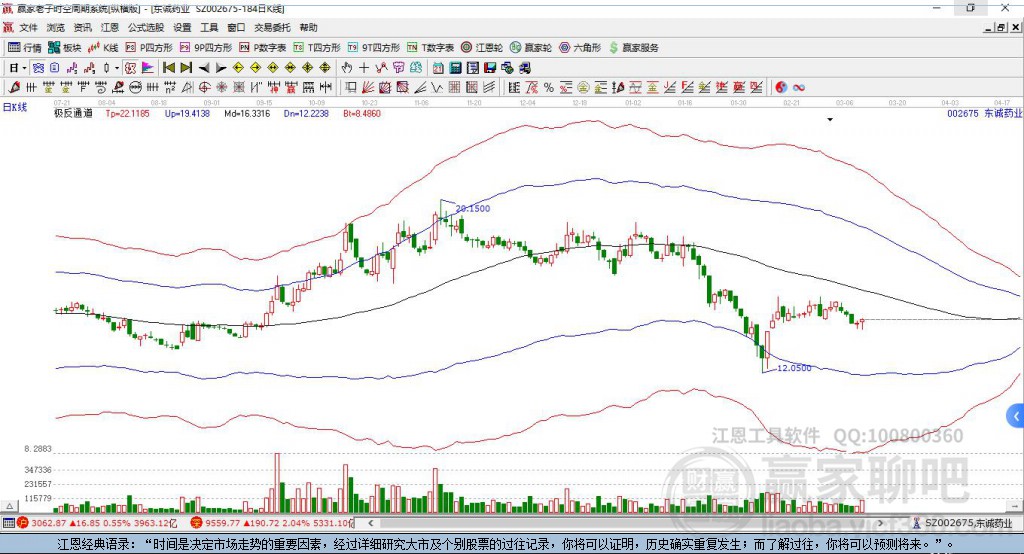Click the Bt=8.4860 indicator value
Screen dimensions: 1024x554
click(362, 113)
